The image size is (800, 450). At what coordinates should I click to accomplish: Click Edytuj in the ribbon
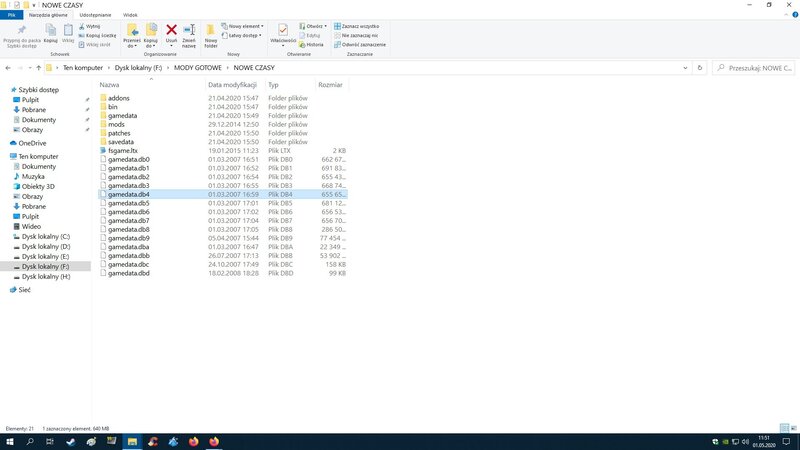[x=310, y=36]
